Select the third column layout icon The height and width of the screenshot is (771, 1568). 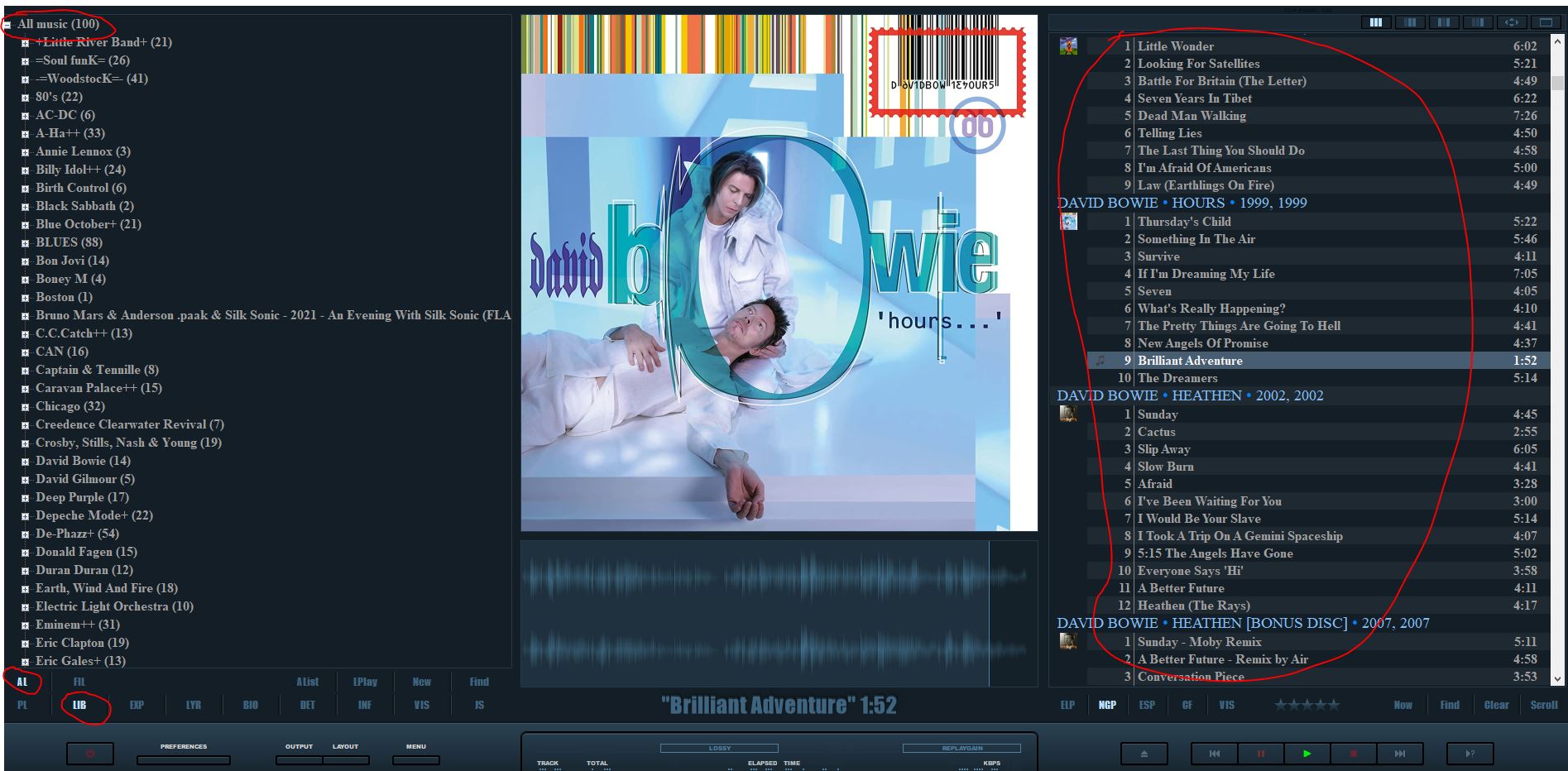tap(1444, 22)
